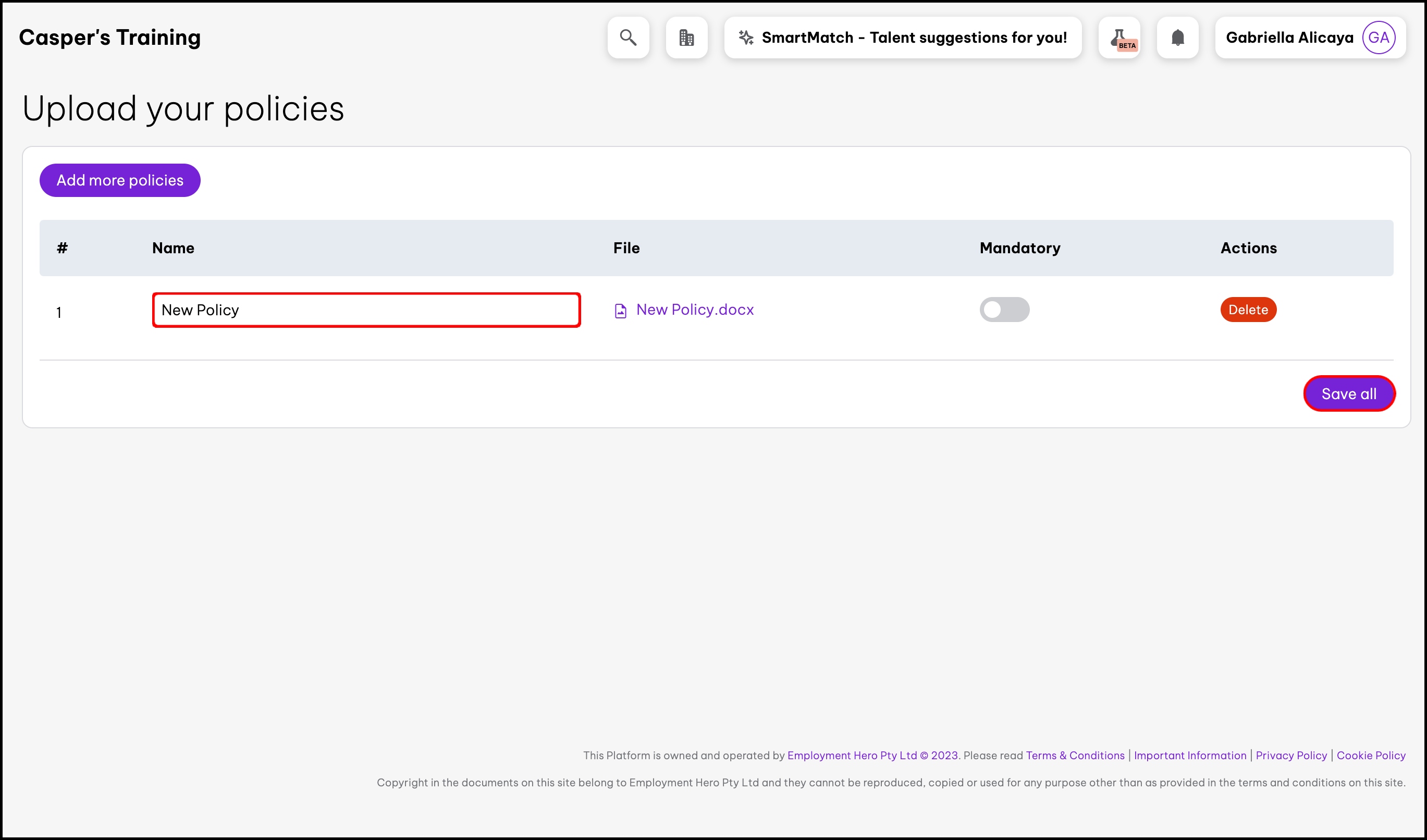Click the SmartMatch sparkle icon
The image size is (1427, 840).
tap(746, 38)
